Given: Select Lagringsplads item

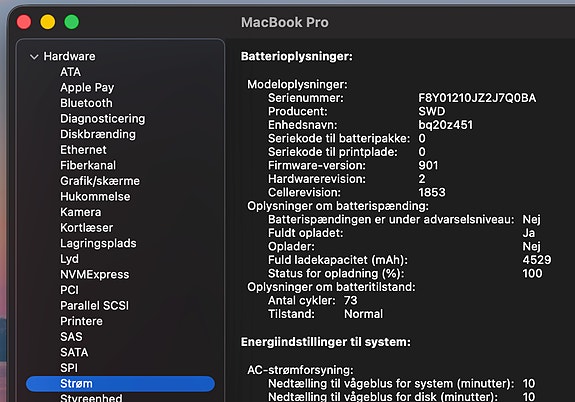Looking at the screenshot, I should pyautogui.click(x=98, y=244).
